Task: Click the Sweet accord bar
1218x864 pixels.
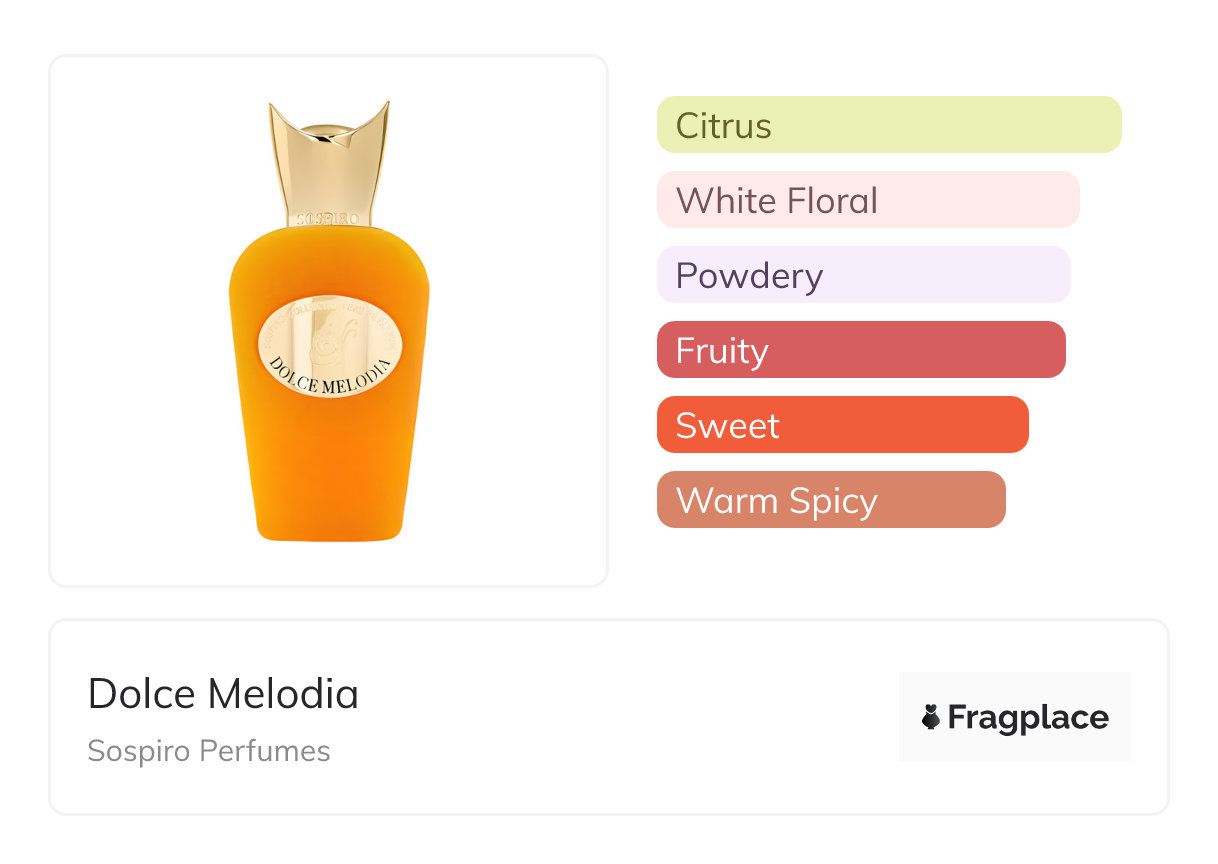Action: (x=842, y=425)
